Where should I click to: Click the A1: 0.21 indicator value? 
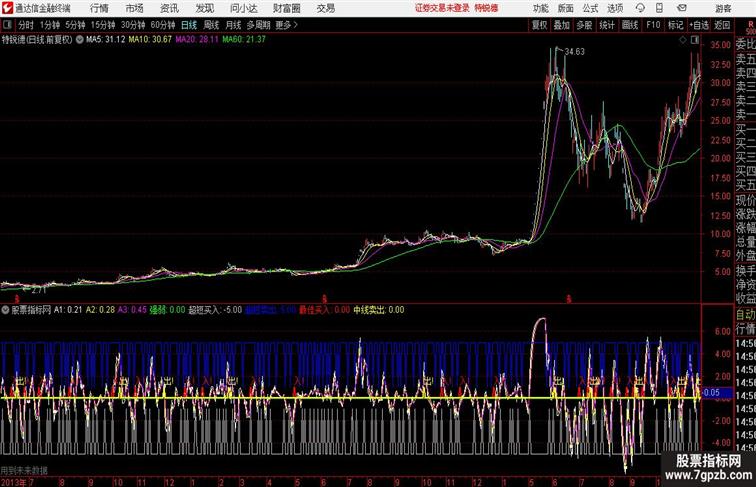(68, 310)
